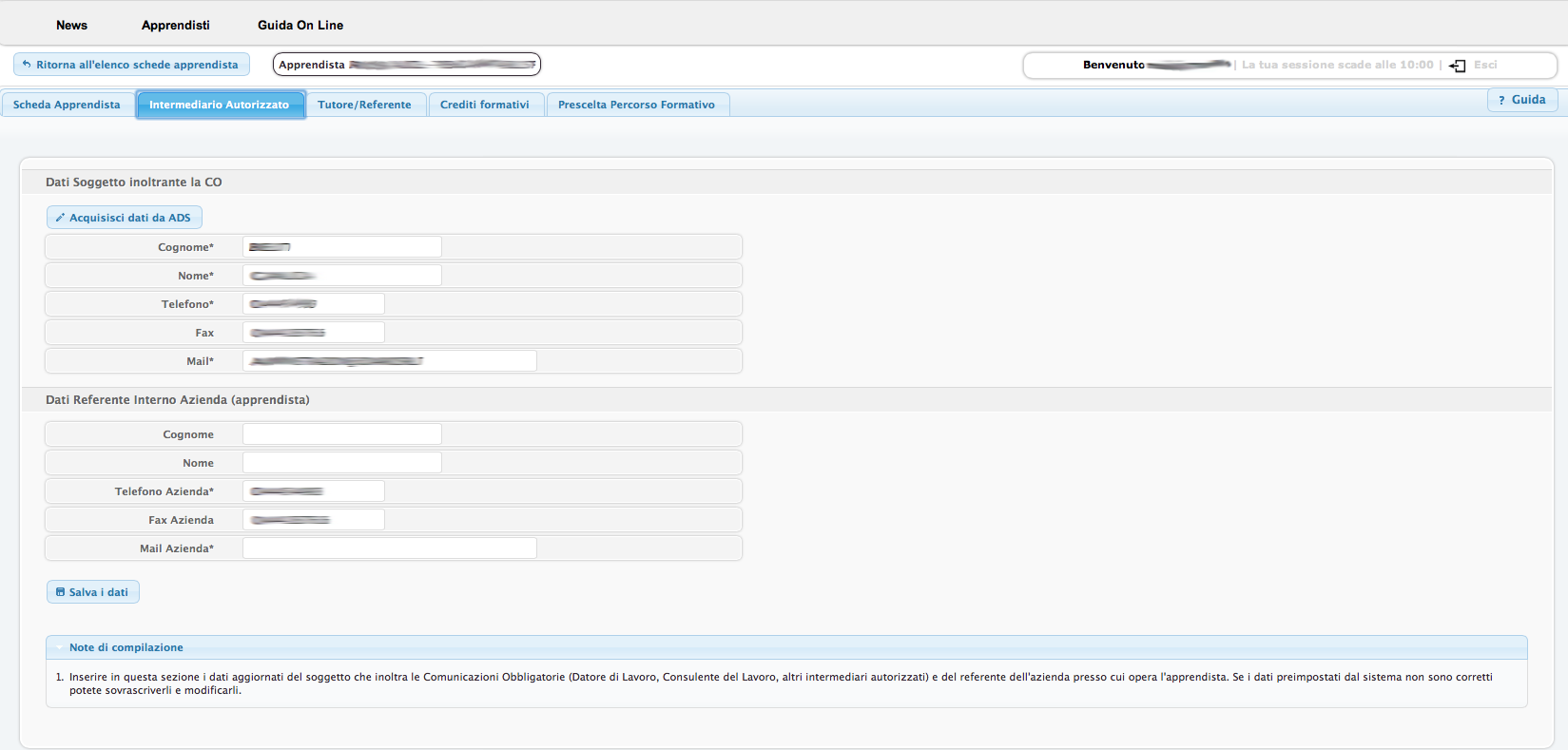Click the question mark Guida help button

click(x=1521, y=100)
